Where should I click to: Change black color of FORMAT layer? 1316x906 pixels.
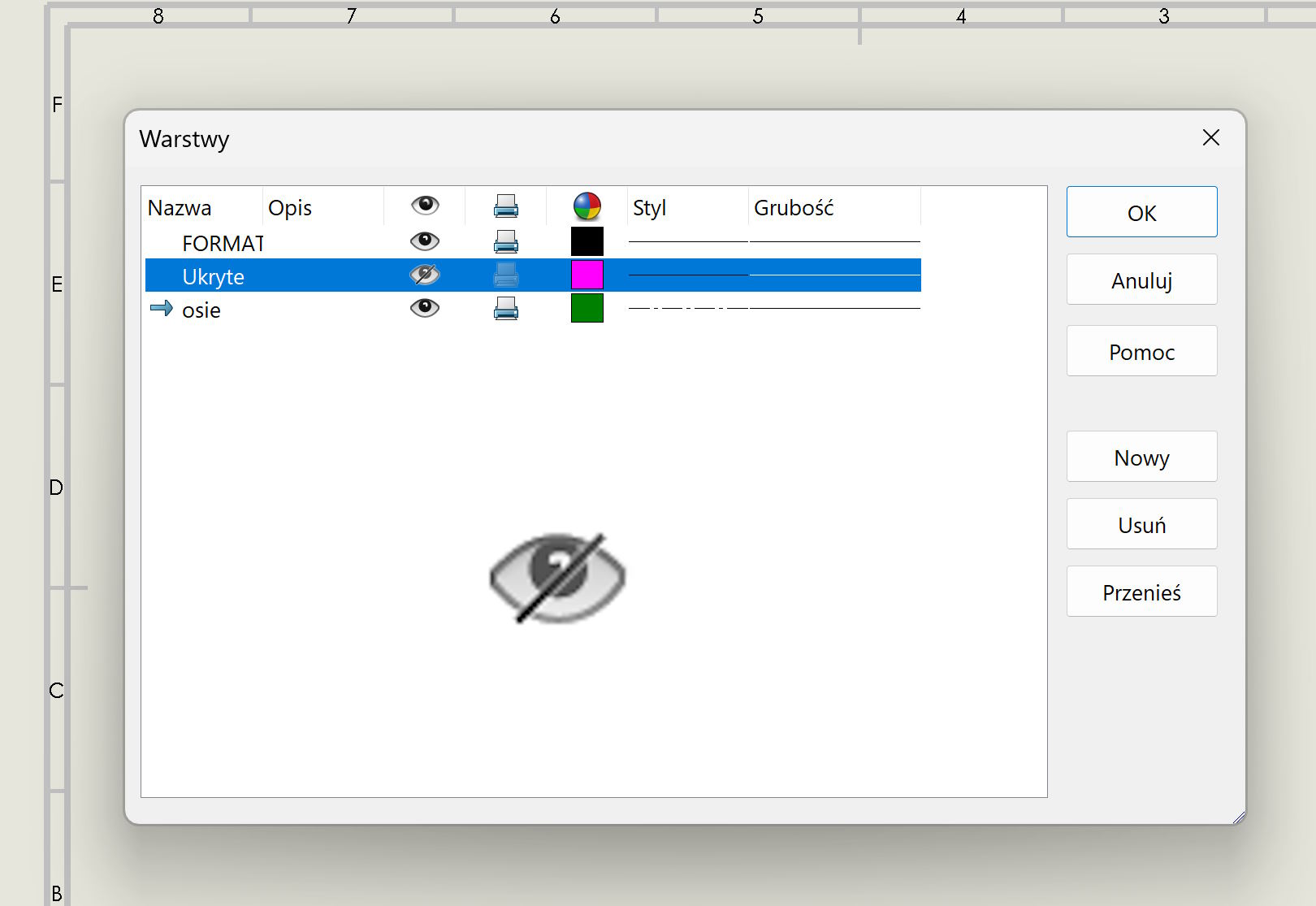click(x=587, y=241)
